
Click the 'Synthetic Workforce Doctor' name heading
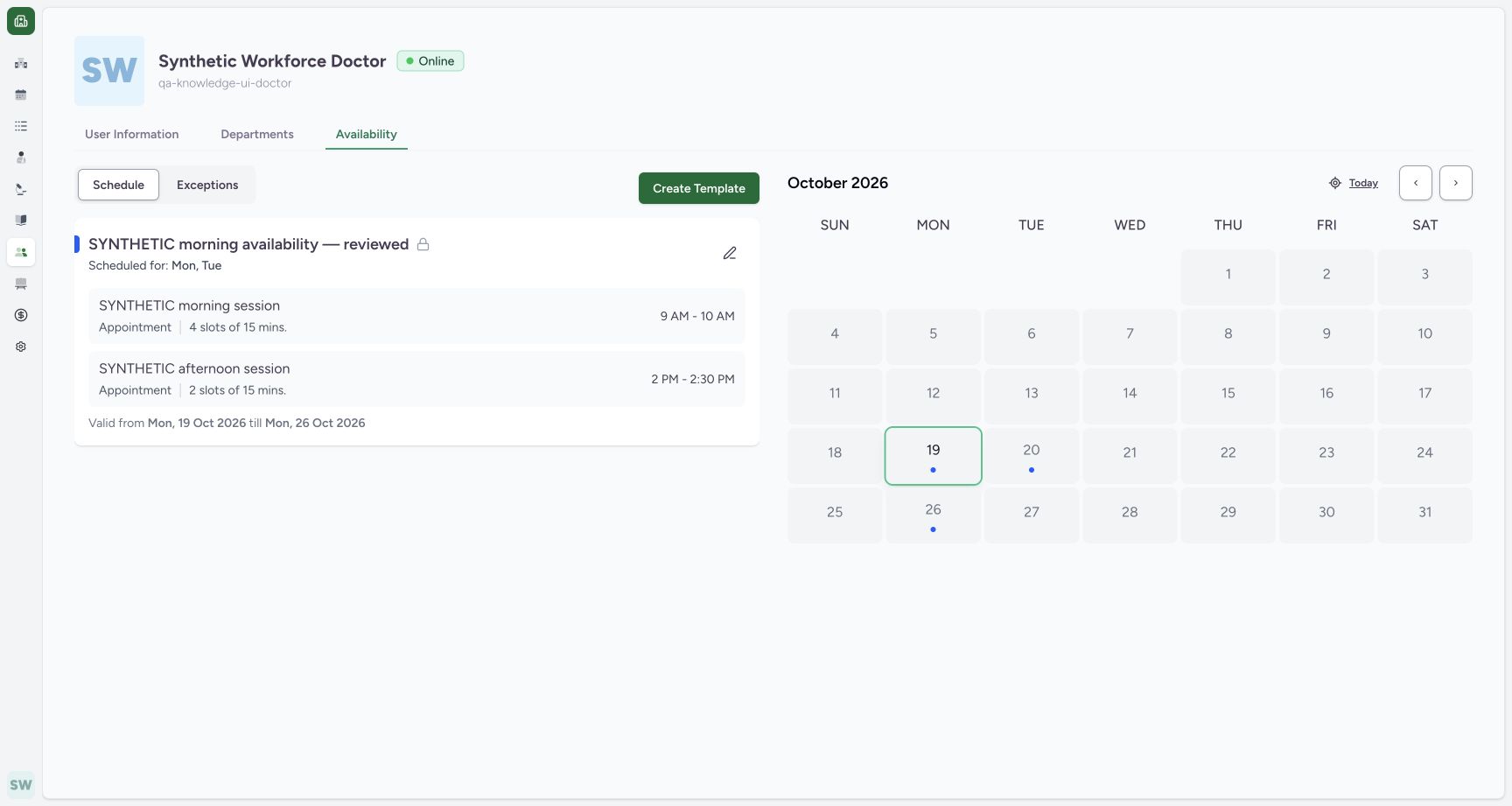tap(272, 61)
